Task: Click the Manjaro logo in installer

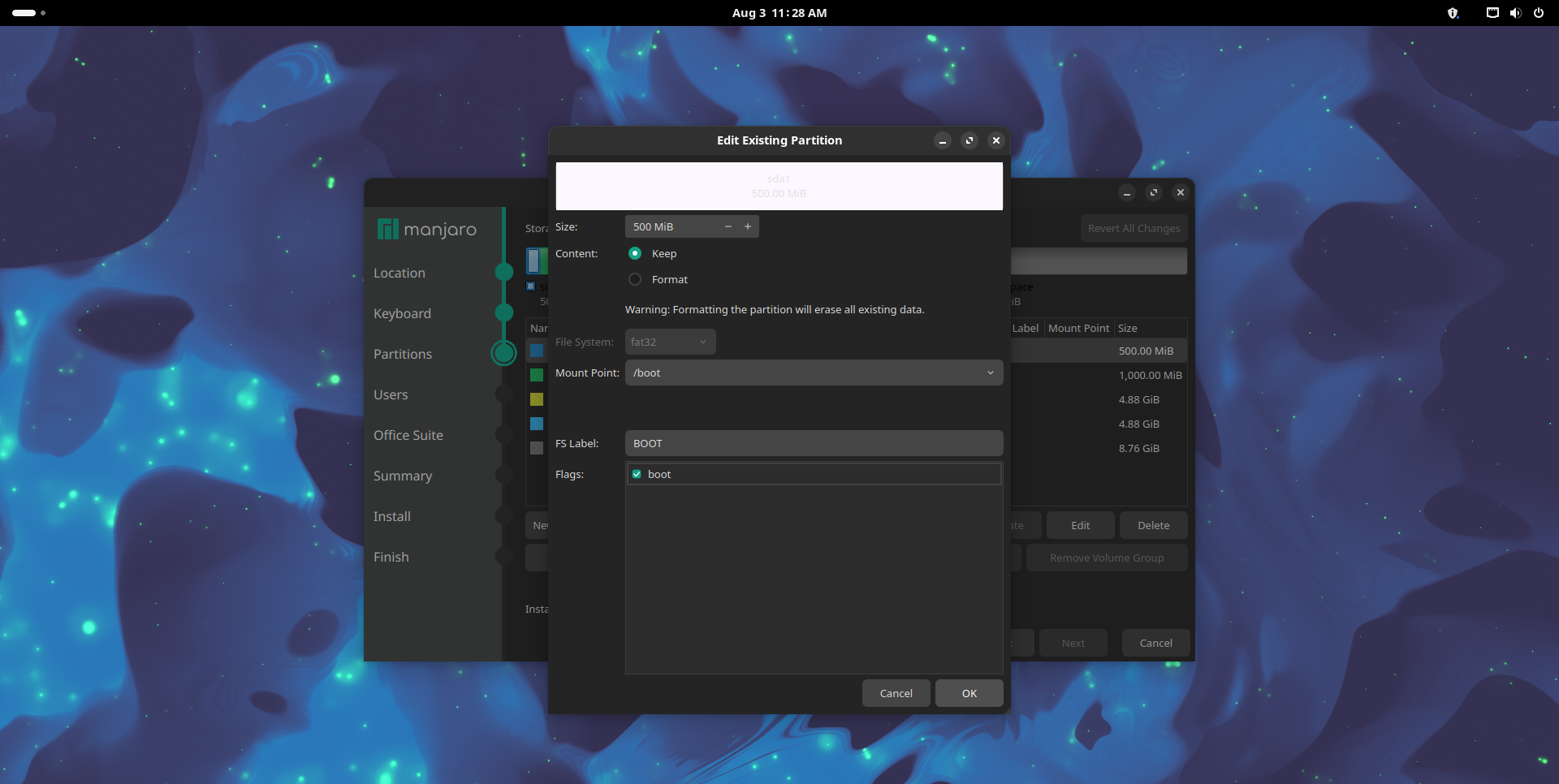Action: click(427, 230)
